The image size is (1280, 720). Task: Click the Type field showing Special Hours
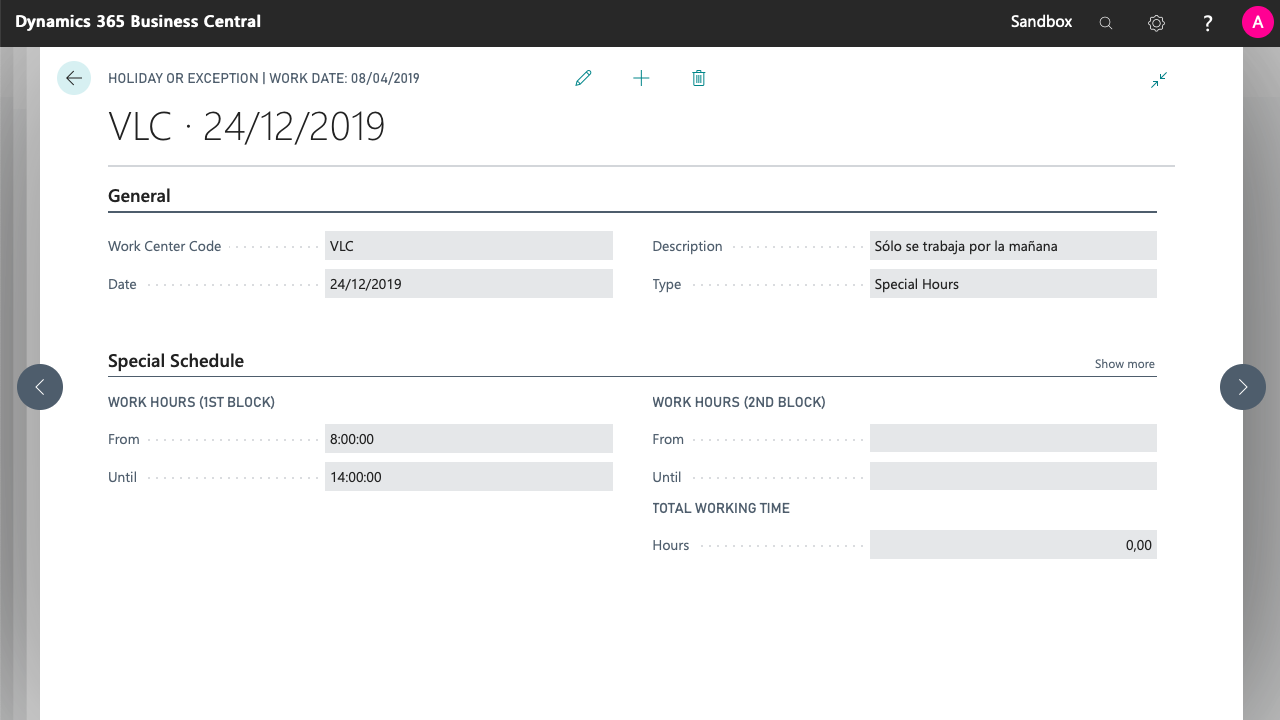click(1012, 284)
